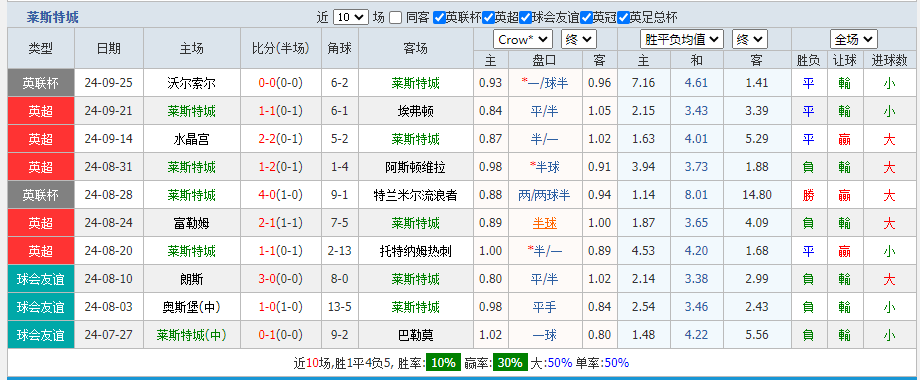Click the 进球数 column header

pos(889,60)
